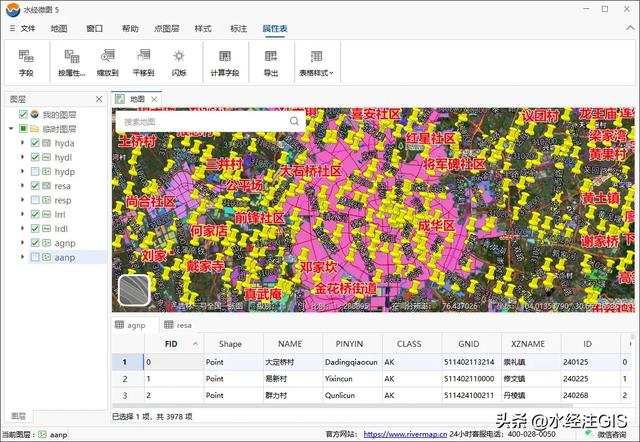The height and width of the screenshot is (442, 640).
Task: Toggle the 临时图层 checkbox
Action: pos(23,129)
